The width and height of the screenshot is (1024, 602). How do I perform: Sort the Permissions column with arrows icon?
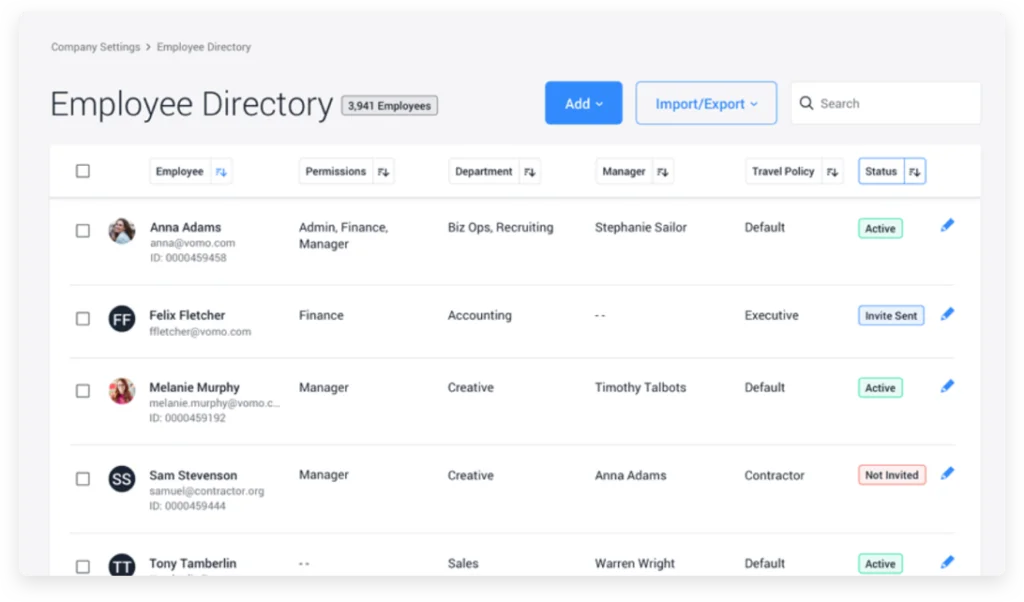[383, 172]
